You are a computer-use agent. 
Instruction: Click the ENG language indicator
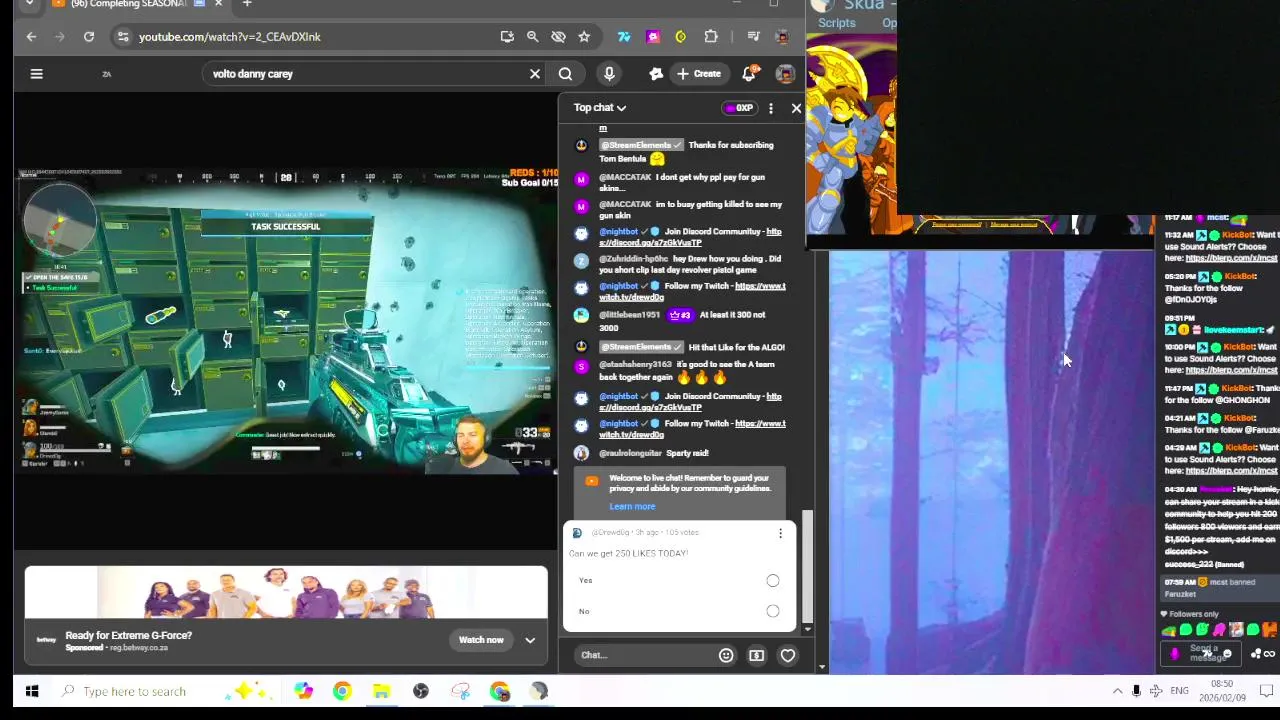[x=1180, y=691]
